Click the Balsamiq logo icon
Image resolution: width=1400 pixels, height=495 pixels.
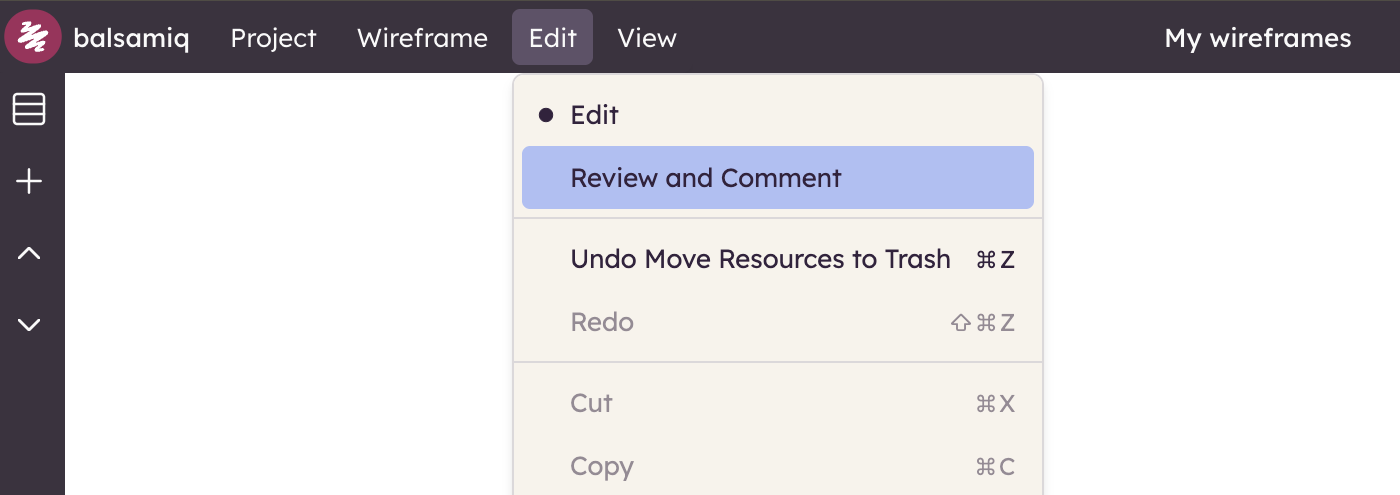point(33,38)
